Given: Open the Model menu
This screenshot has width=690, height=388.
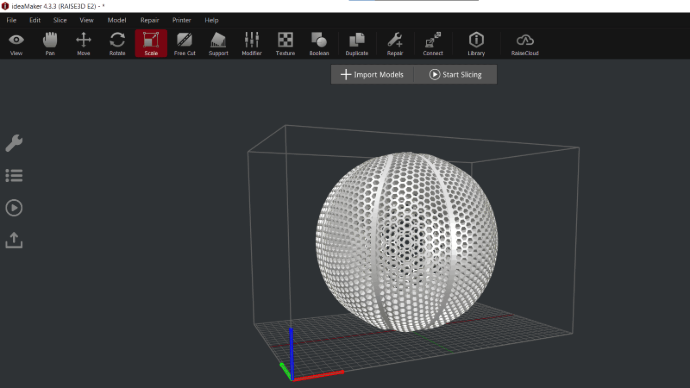Looking at the screenshot, I should pos(117,20).
